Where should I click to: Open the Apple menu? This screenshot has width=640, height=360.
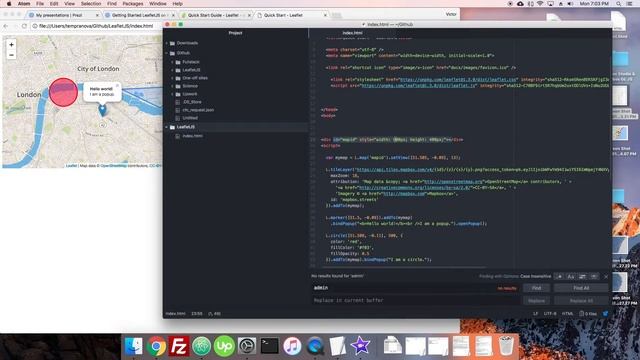9,4
